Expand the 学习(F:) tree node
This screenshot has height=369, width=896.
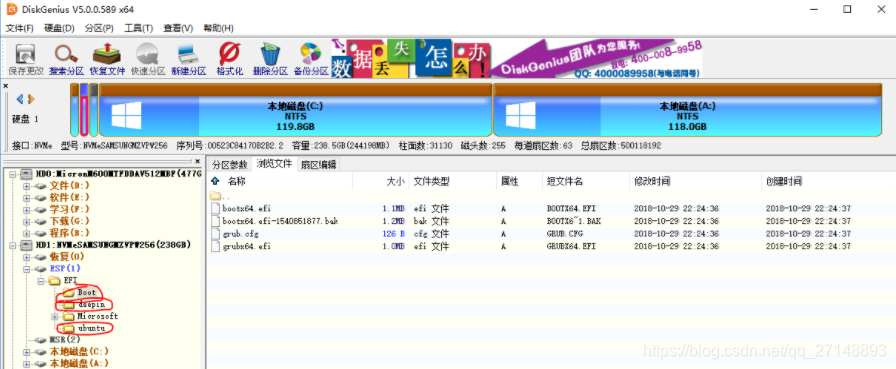(x=26, y=210)
